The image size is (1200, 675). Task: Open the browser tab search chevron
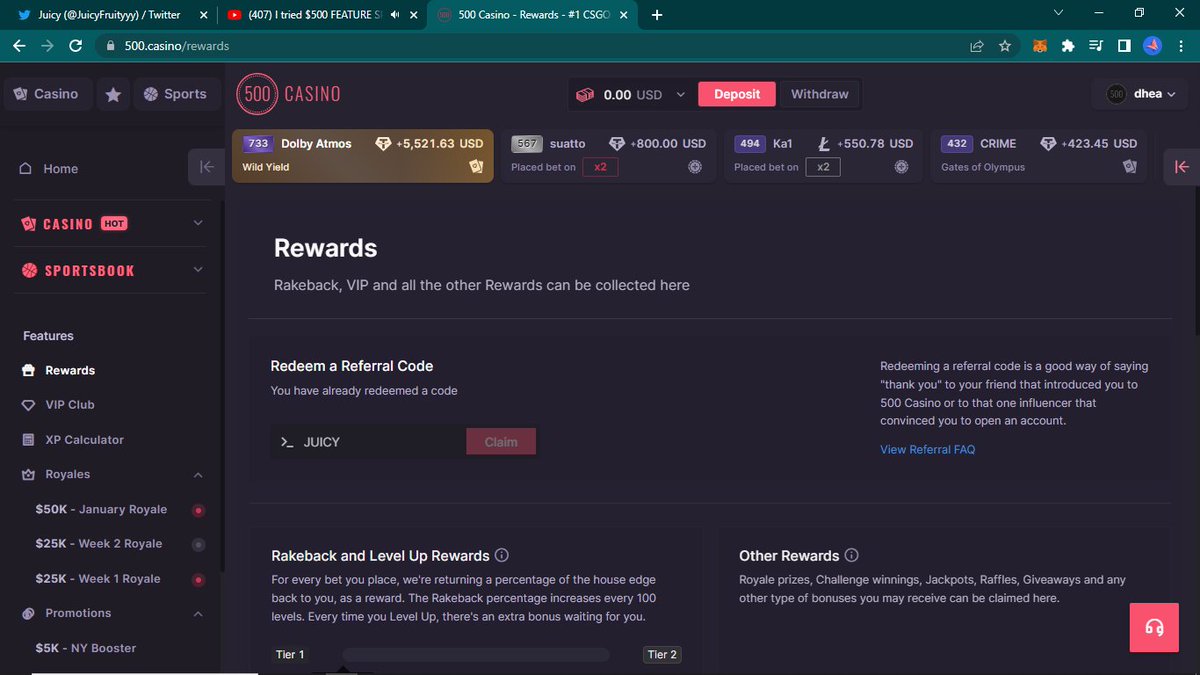tap(1060, 13)
